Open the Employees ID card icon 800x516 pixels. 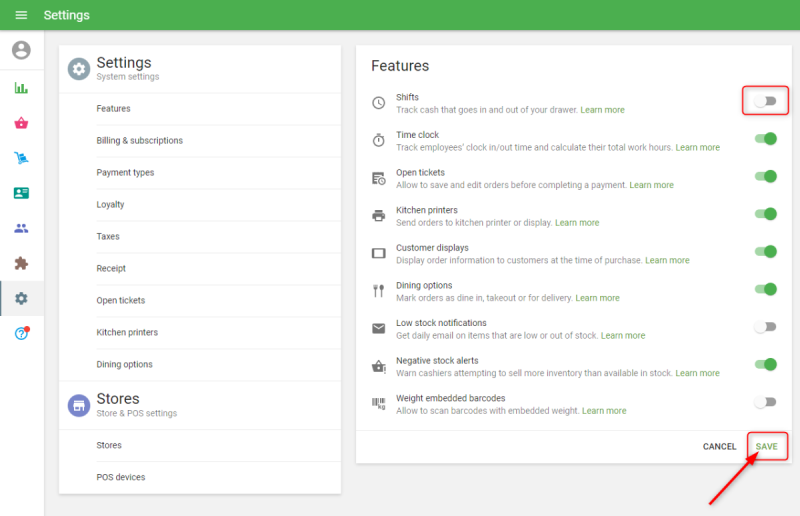[21, 193]
